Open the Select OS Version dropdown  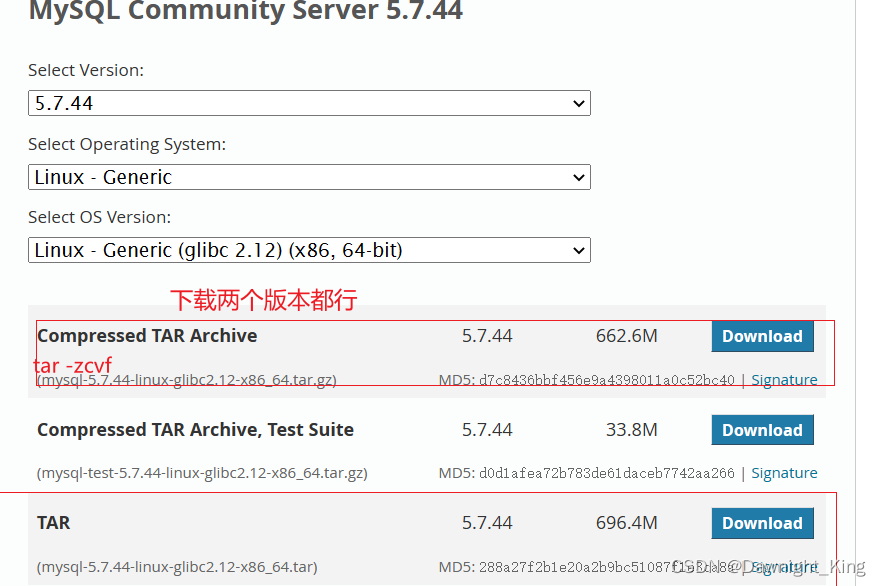pyautogui.click(x=309, y=250)
